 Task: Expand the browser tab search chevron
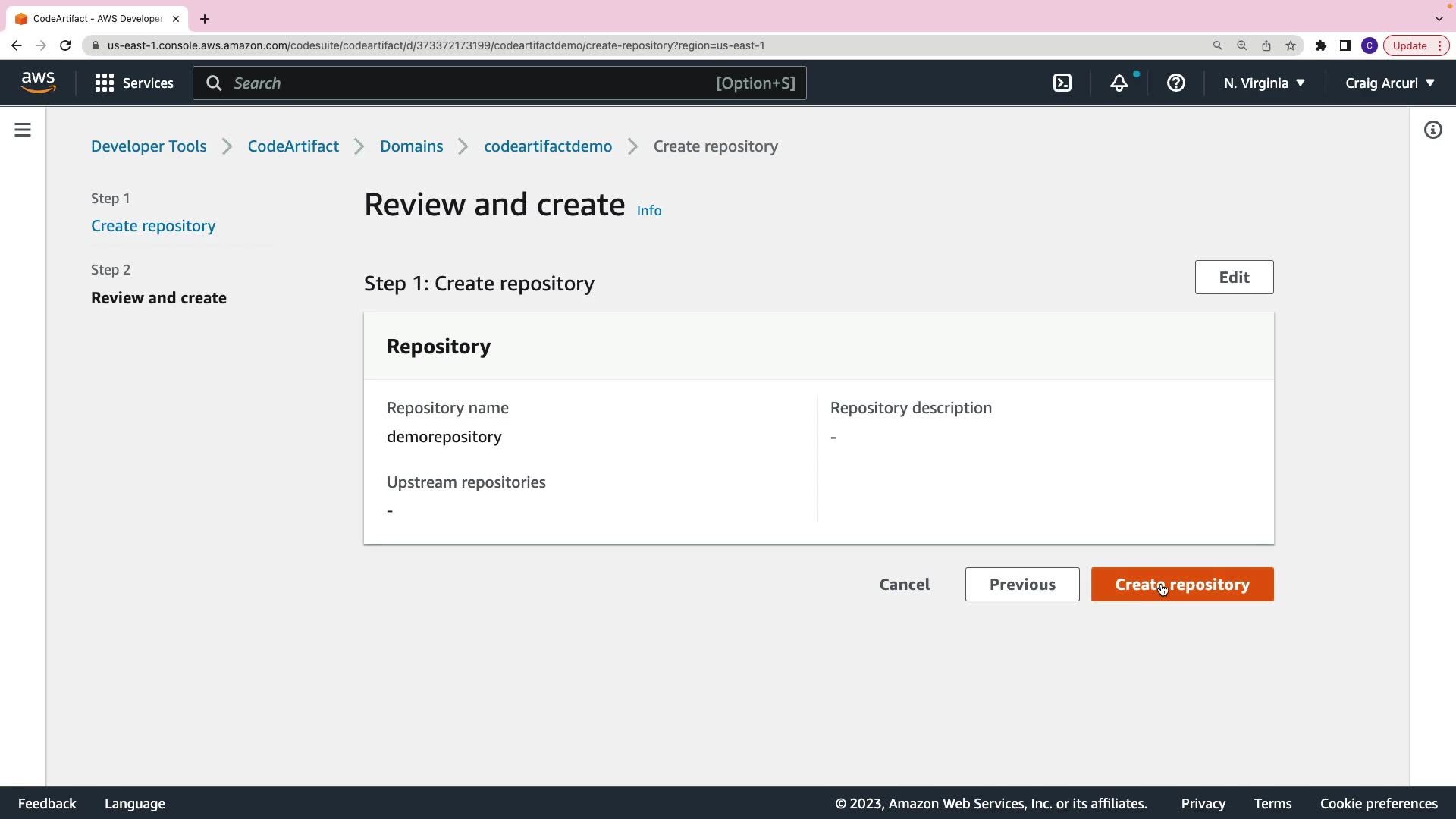[x=1439, y=19]
